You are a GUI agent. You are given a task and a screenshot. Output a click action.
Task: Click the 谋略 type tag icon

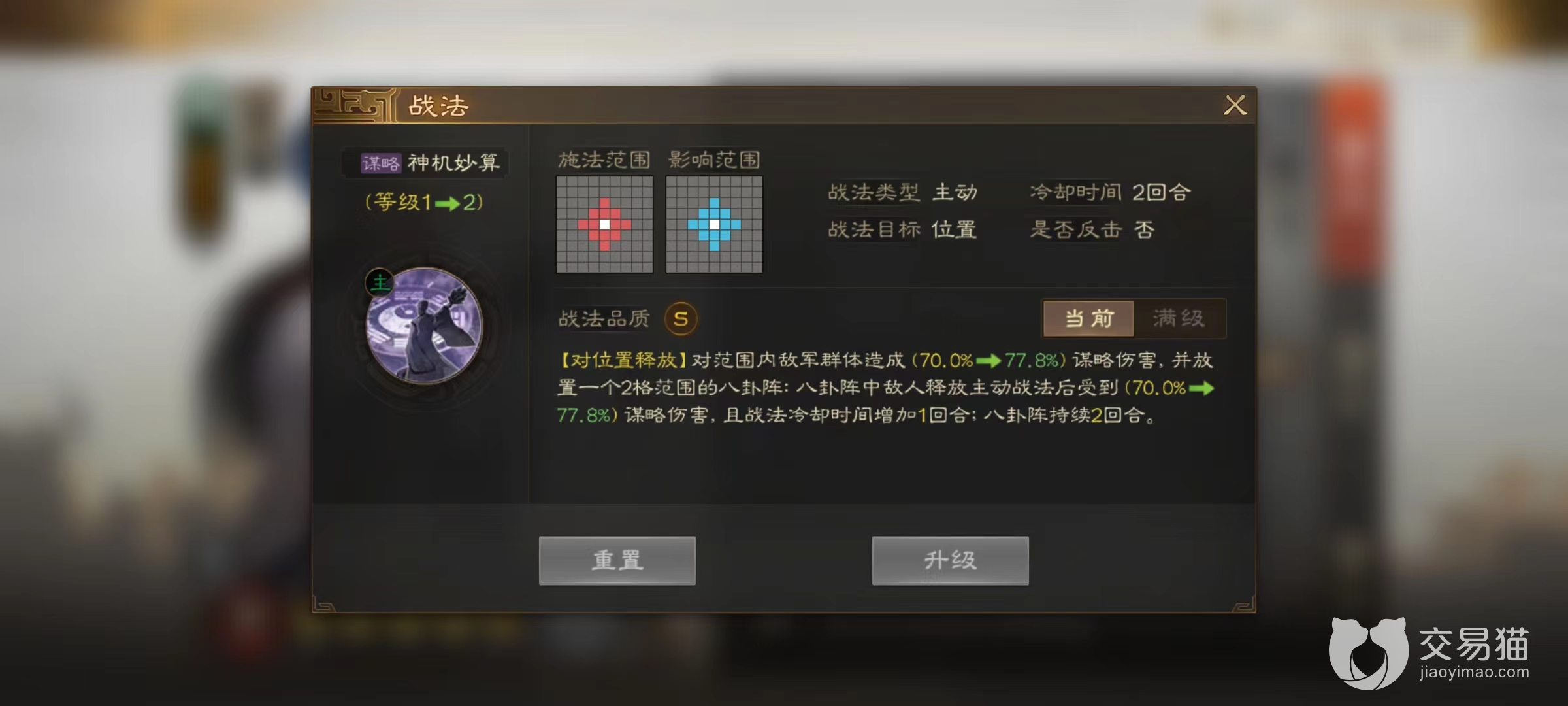380,163
